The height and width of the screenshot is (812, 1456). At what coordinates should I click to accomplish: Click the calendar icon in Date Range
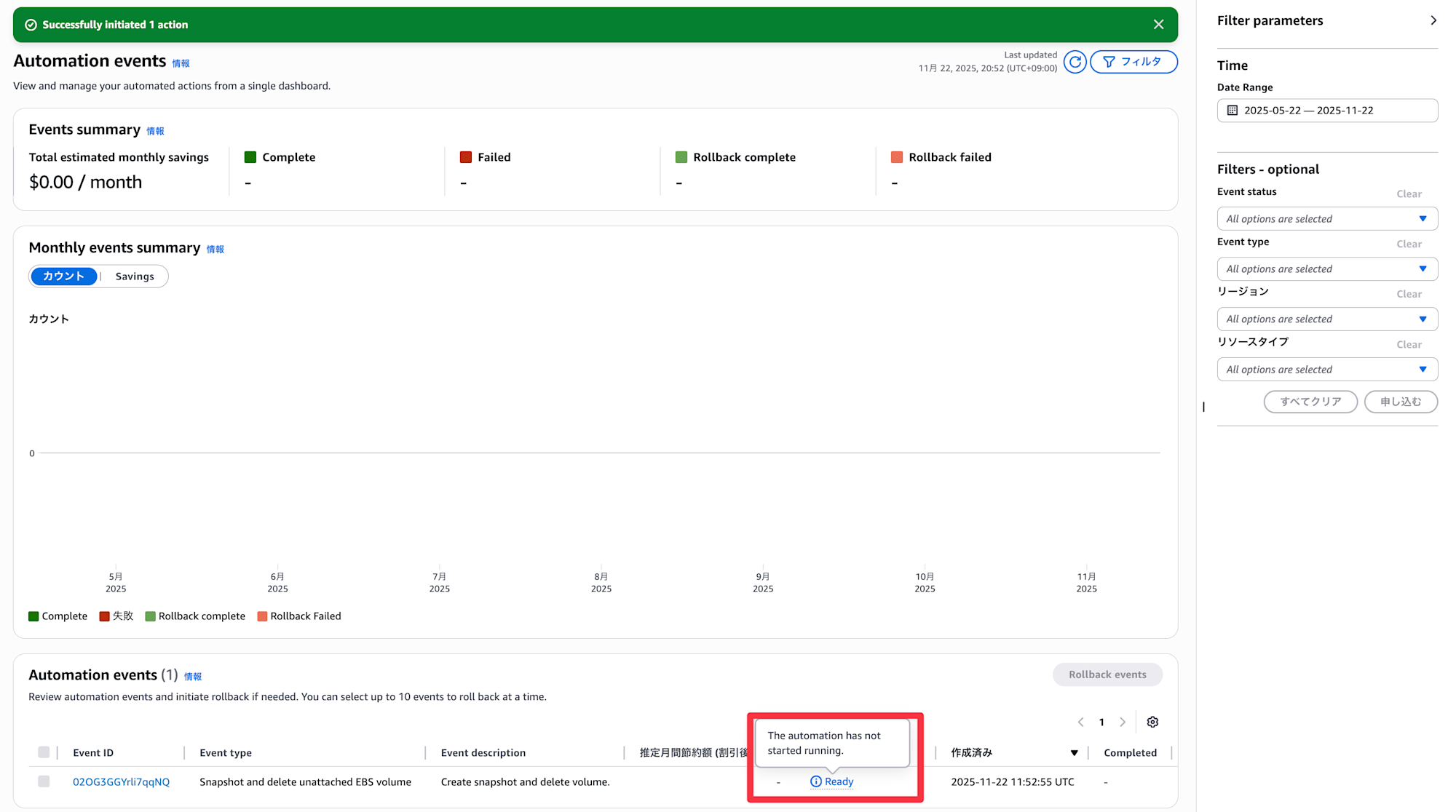1233,111
